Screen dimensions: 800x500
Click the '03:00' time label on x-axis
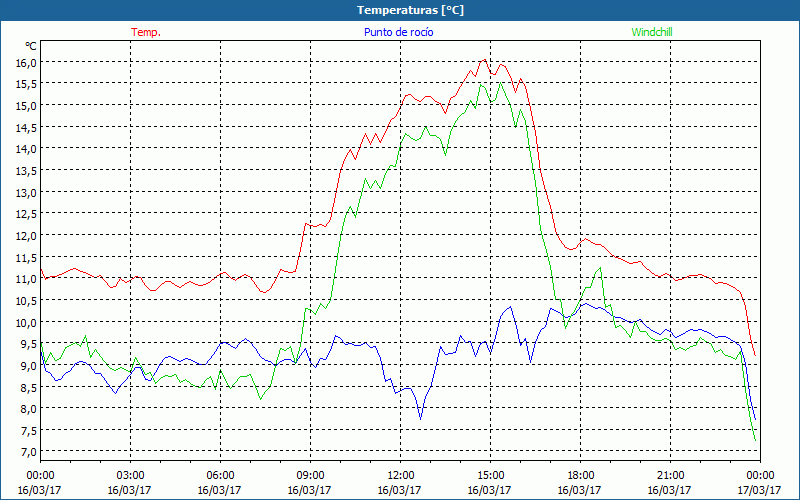coord(130,476)
